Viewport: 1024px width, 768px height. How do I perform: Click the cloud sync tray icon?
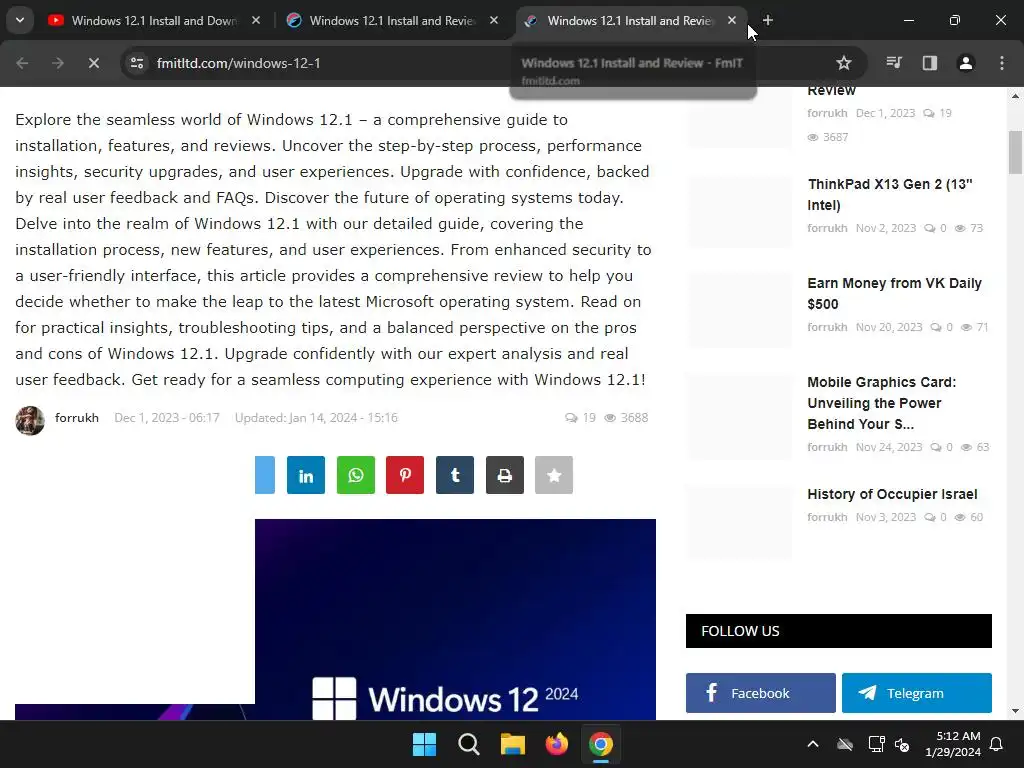pyautogui.click(x=845, y=744)
